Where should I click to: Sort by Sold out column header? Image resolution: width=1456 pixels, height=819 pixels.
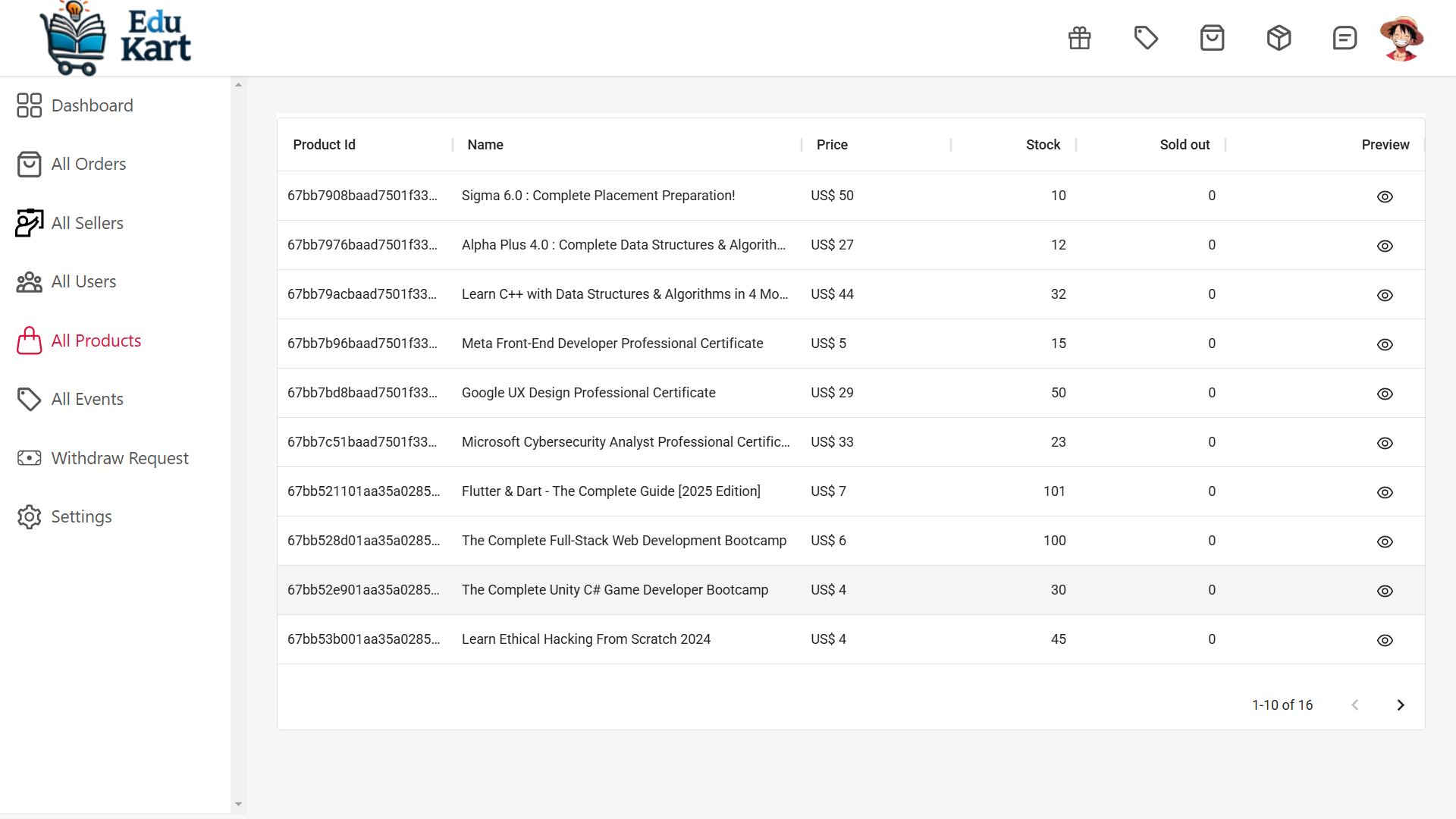(x=1185, y=145)
